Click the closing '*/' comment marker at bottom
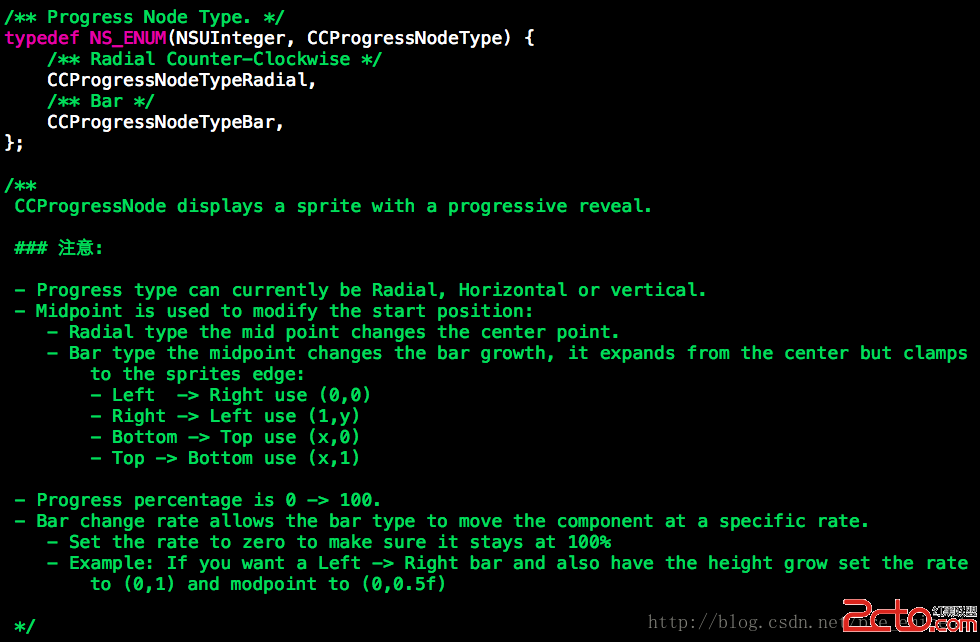 coord(25,627)
